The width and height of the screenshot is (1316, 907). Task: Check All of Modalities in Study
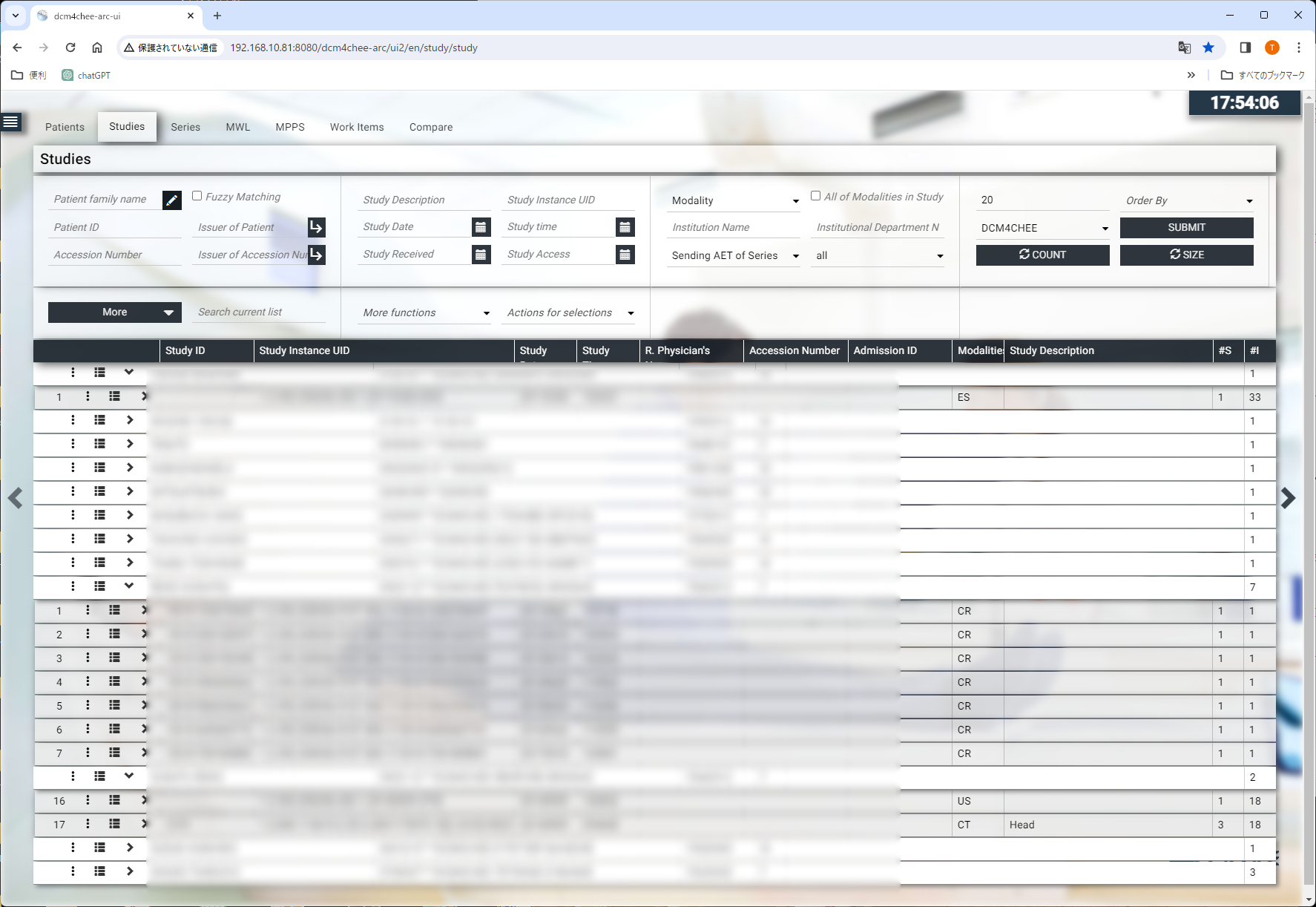(x=815, y=196)
